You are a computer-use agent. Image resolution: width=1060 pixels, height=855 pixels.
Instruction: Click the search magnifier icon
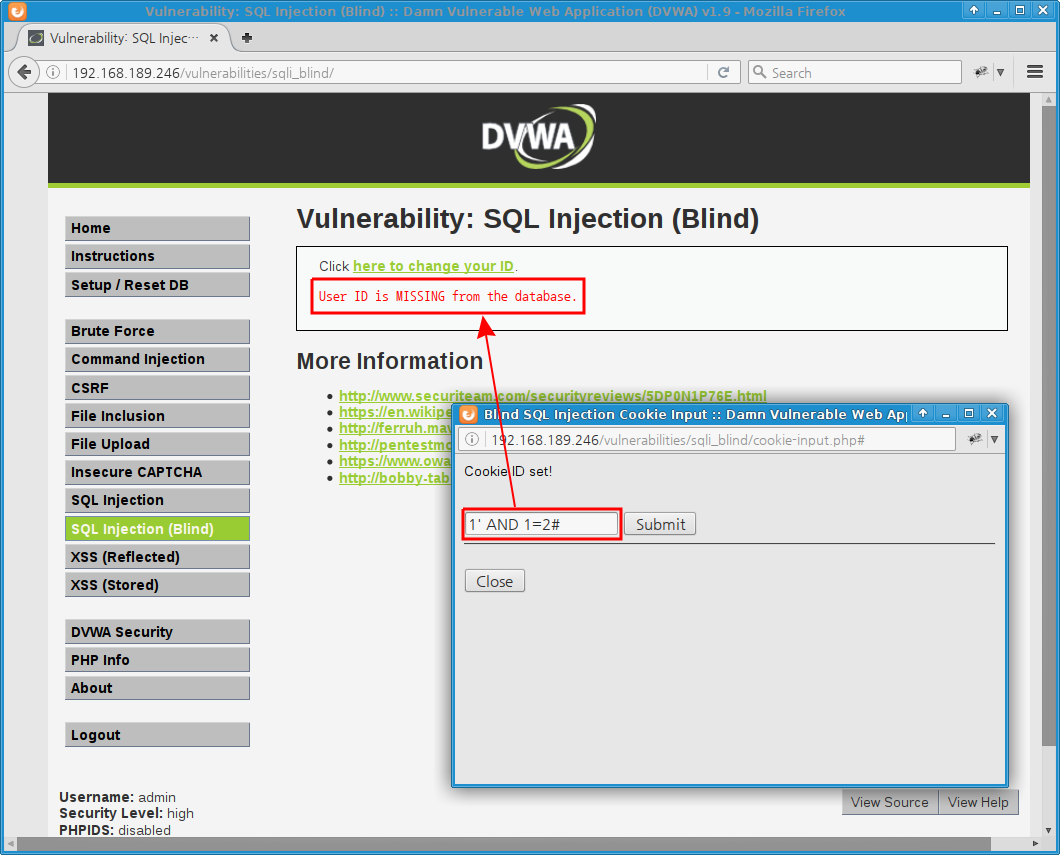[x=760, y=72]
